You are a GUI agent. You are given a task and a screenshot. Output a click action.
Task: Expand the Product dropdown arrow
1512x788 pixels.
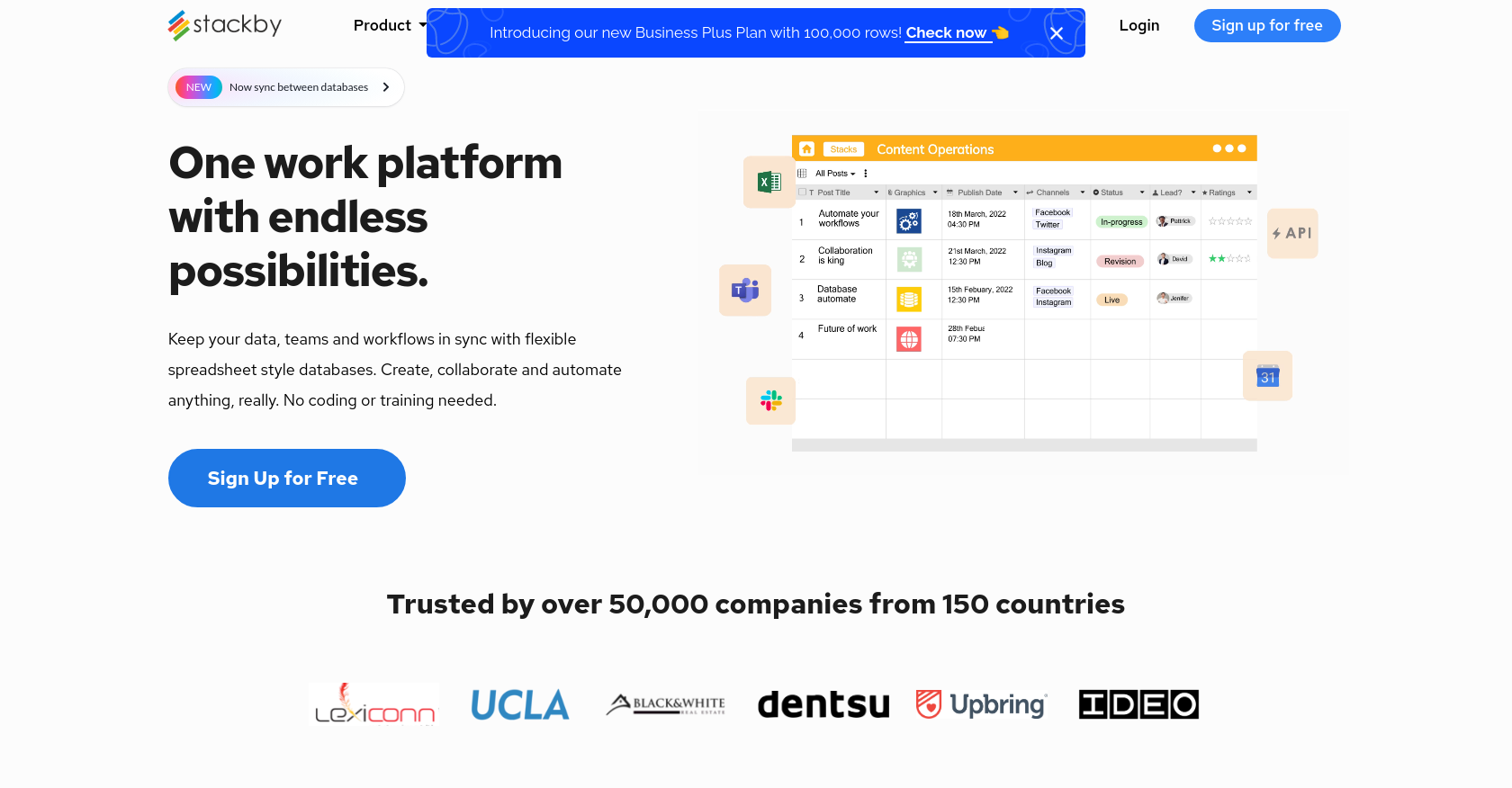click(422, 25)
